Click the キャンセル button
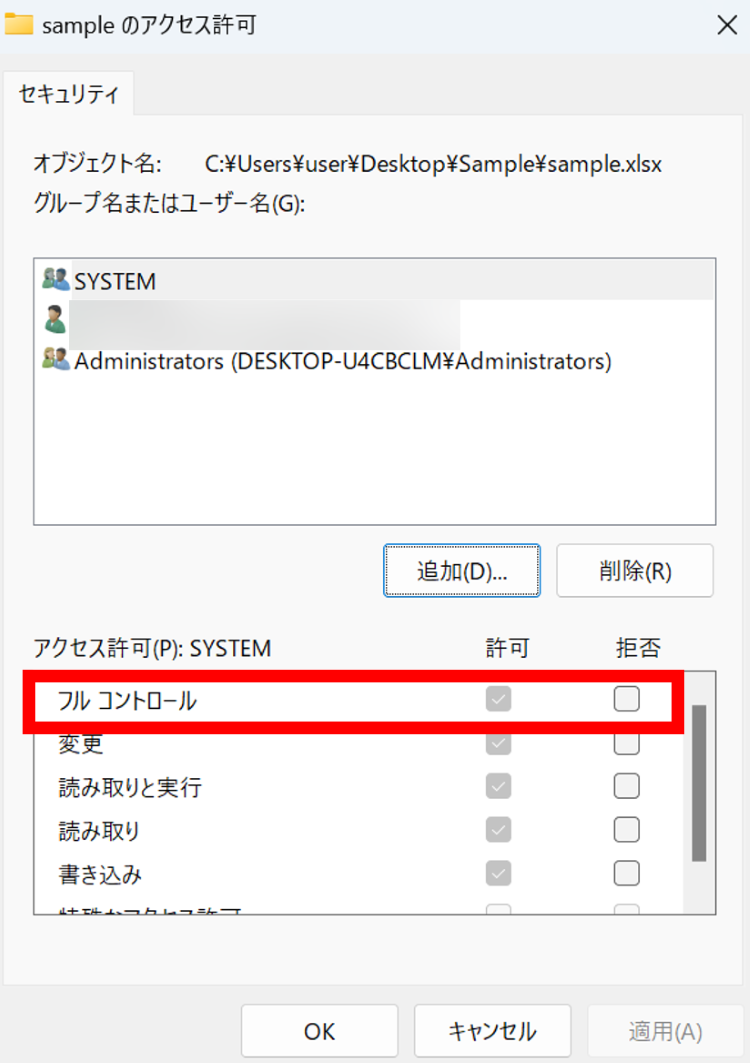 492,1031
